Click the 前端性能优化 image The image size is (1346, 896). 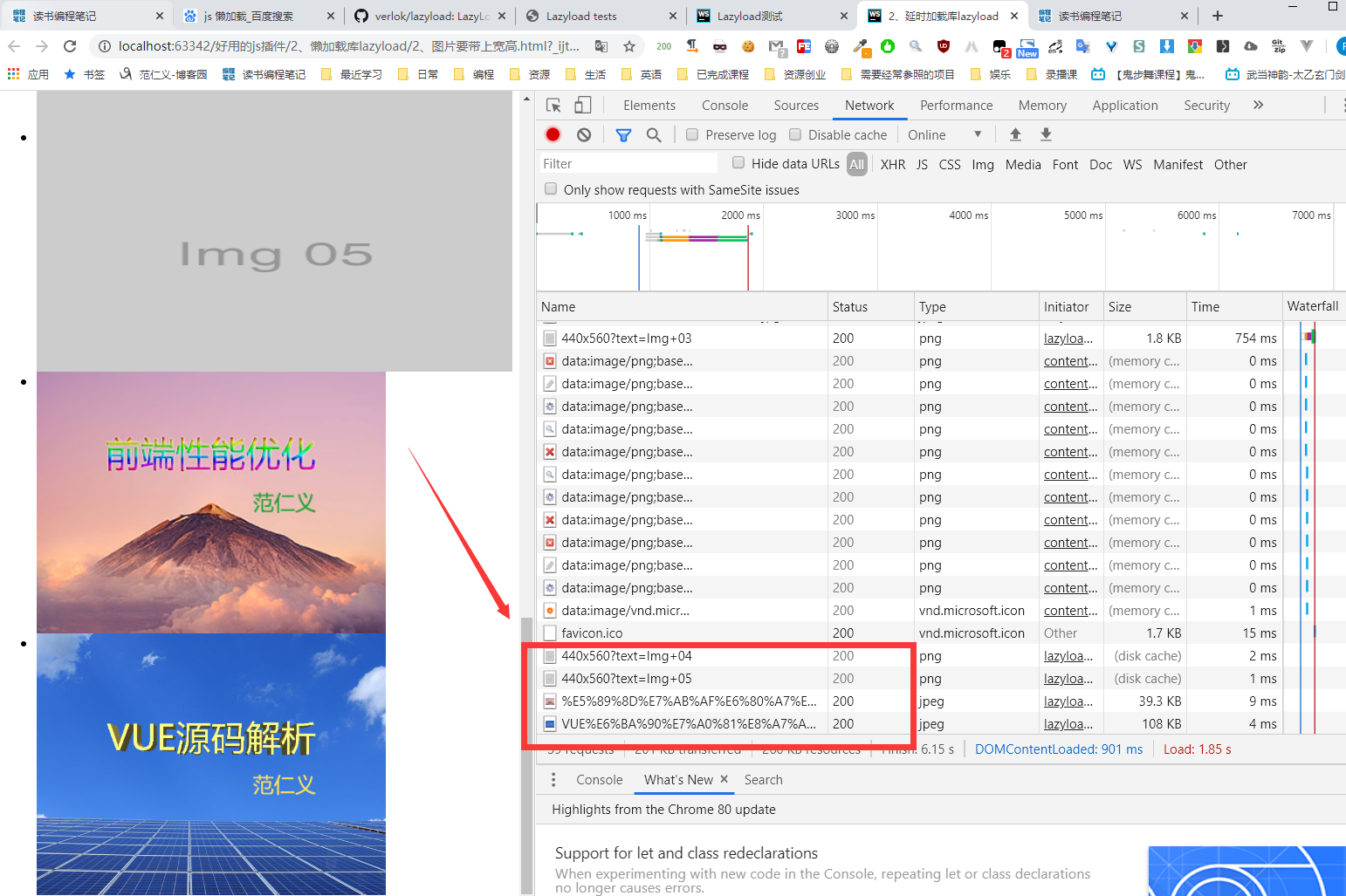click(x=211, y=503)
